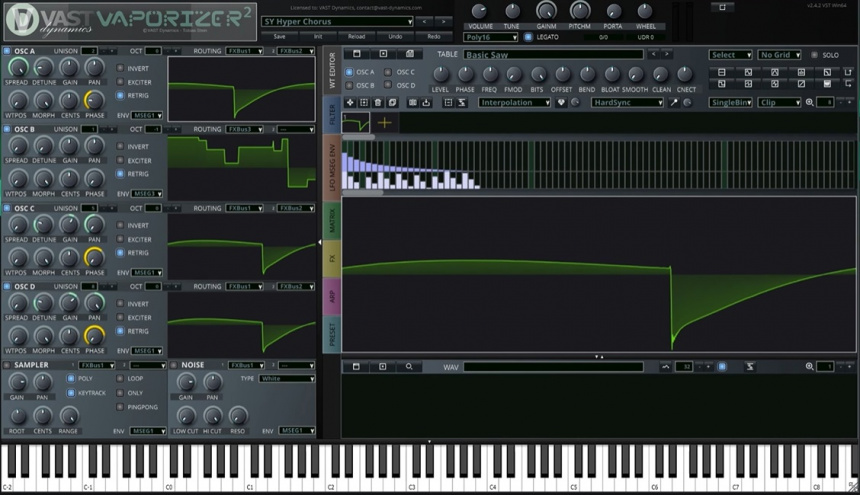This screenshot has width=860, height=495.
Task: Go to the next preset with the top arrow
Action: pyautogui.click(x=443, y=21)
